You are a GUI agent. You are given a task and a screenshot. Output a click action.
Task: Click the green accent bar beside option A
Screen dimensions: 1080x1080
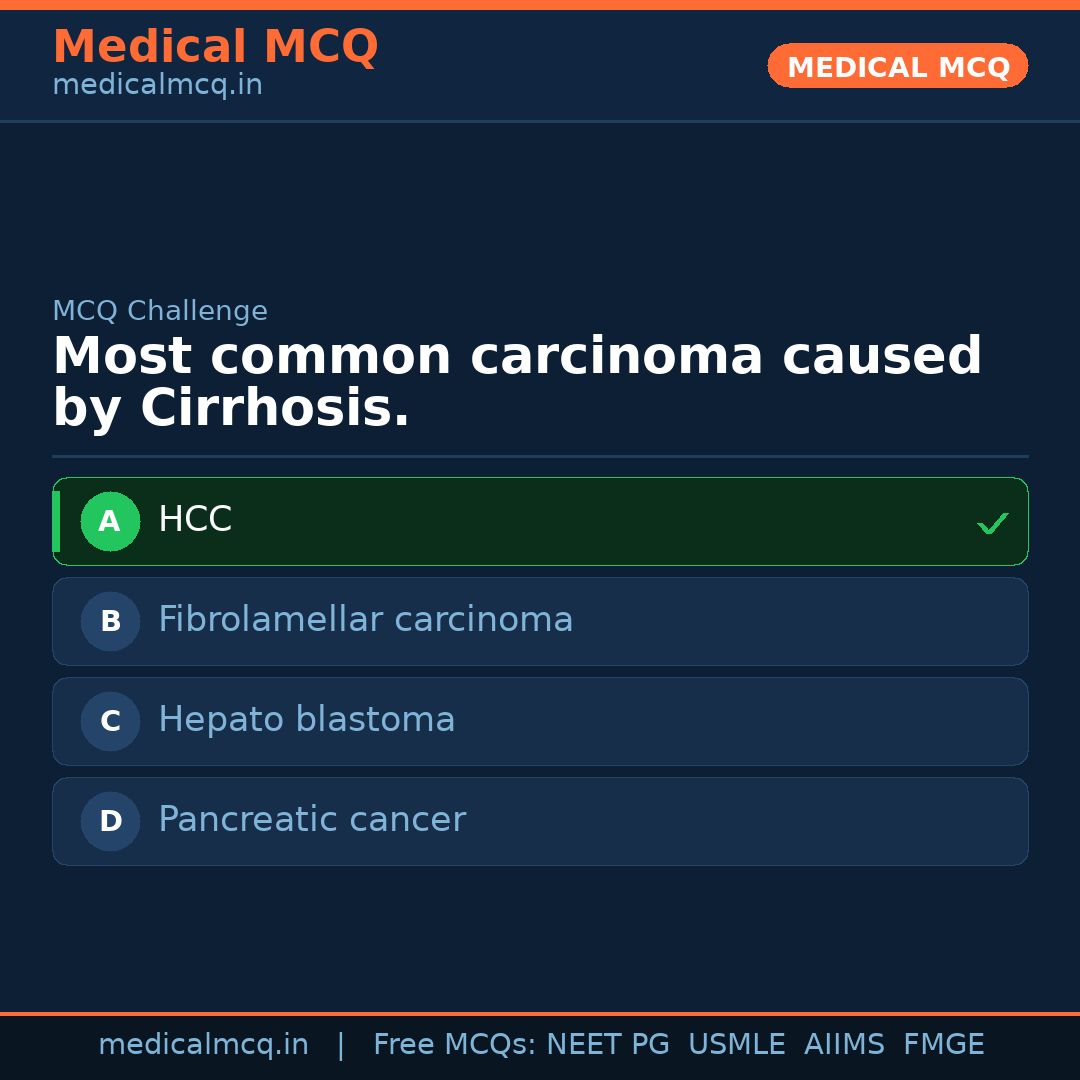tap(56, 521)
